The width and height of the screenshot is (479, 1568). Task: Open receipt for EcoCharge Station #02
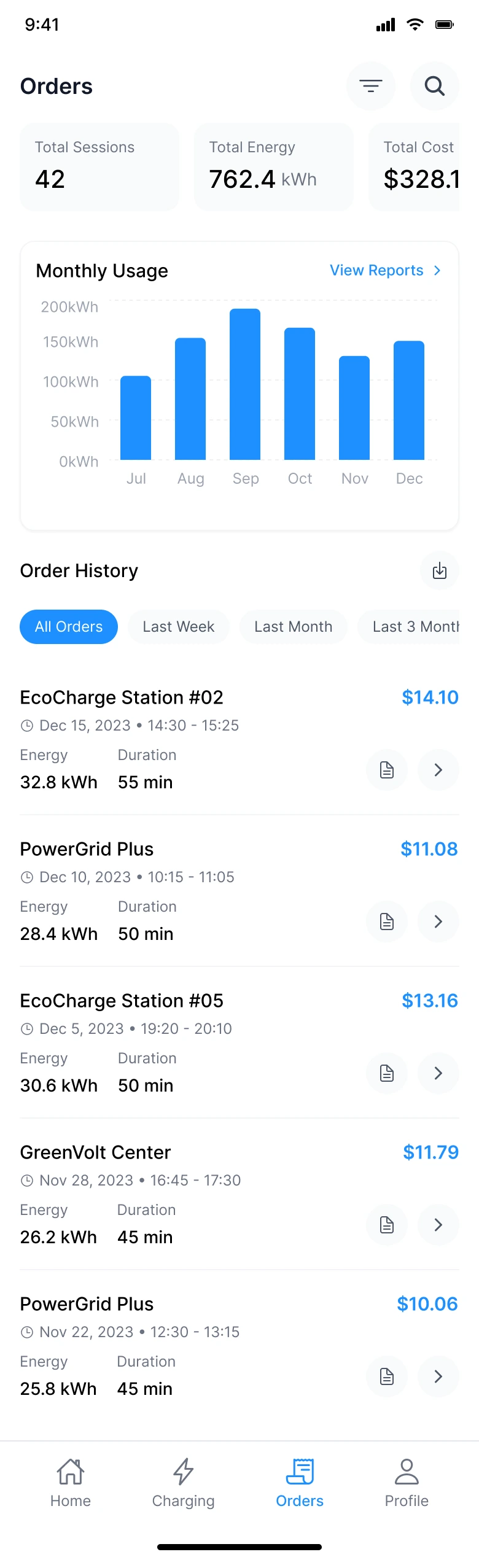coord(386,770)
